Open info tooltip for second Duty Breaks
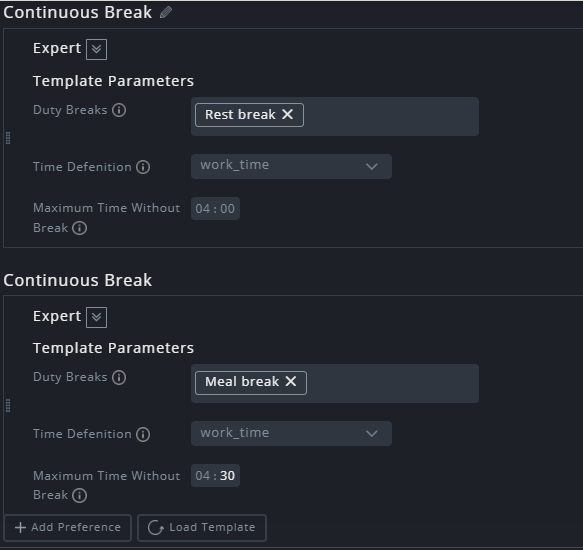Image resolution: width=583 pixels, height=550 pixels. [x=119, y=377]
